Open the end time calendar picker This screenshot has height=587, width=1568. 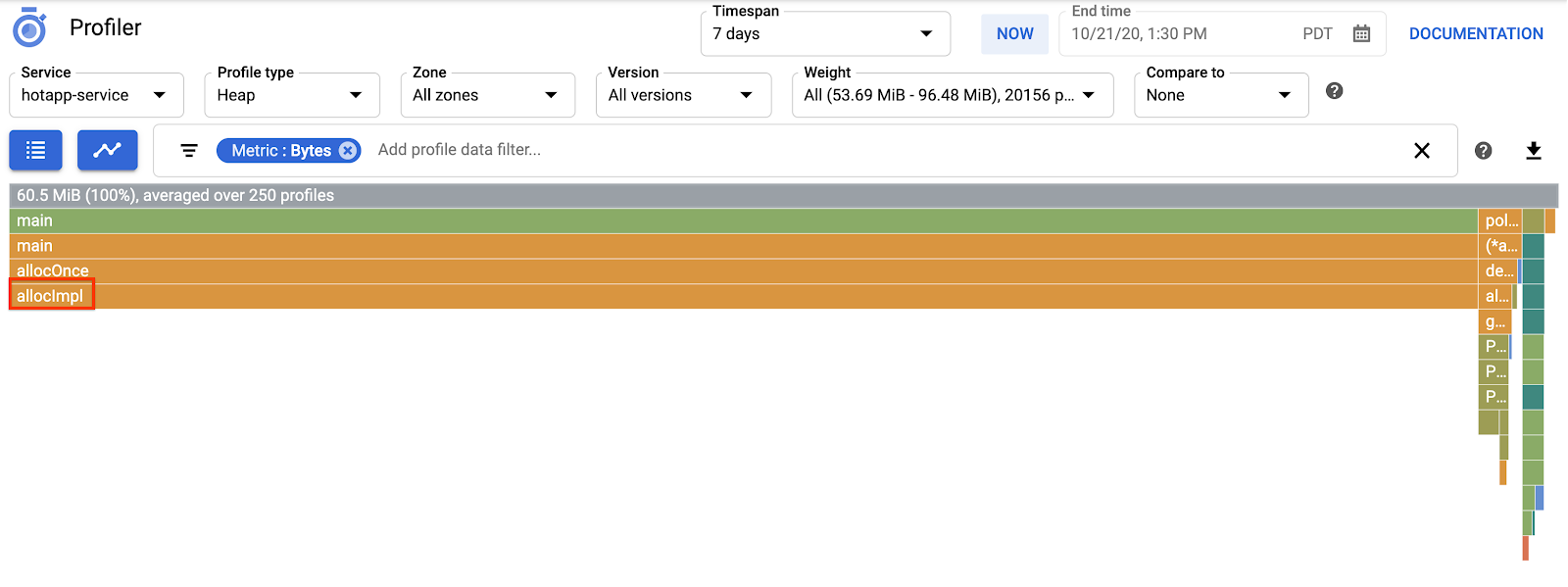[x=1361, y=34]
